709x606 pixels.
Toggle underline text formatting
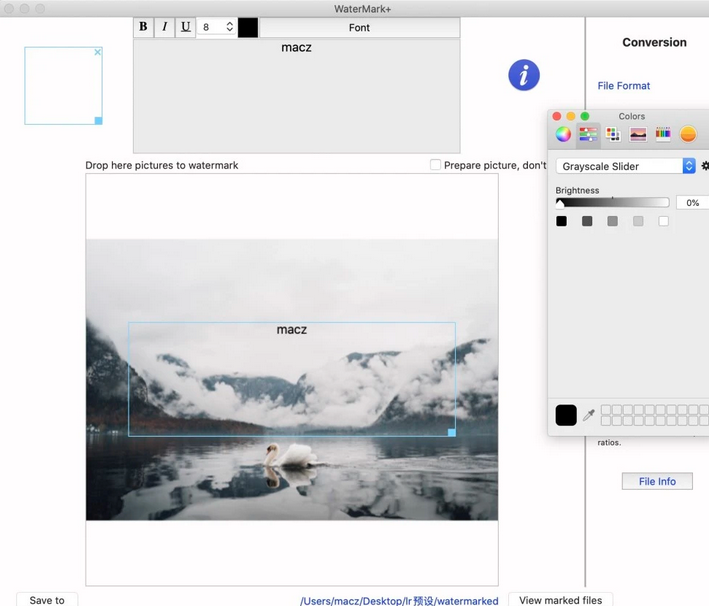pyautogui.click(x=185, y=27)
